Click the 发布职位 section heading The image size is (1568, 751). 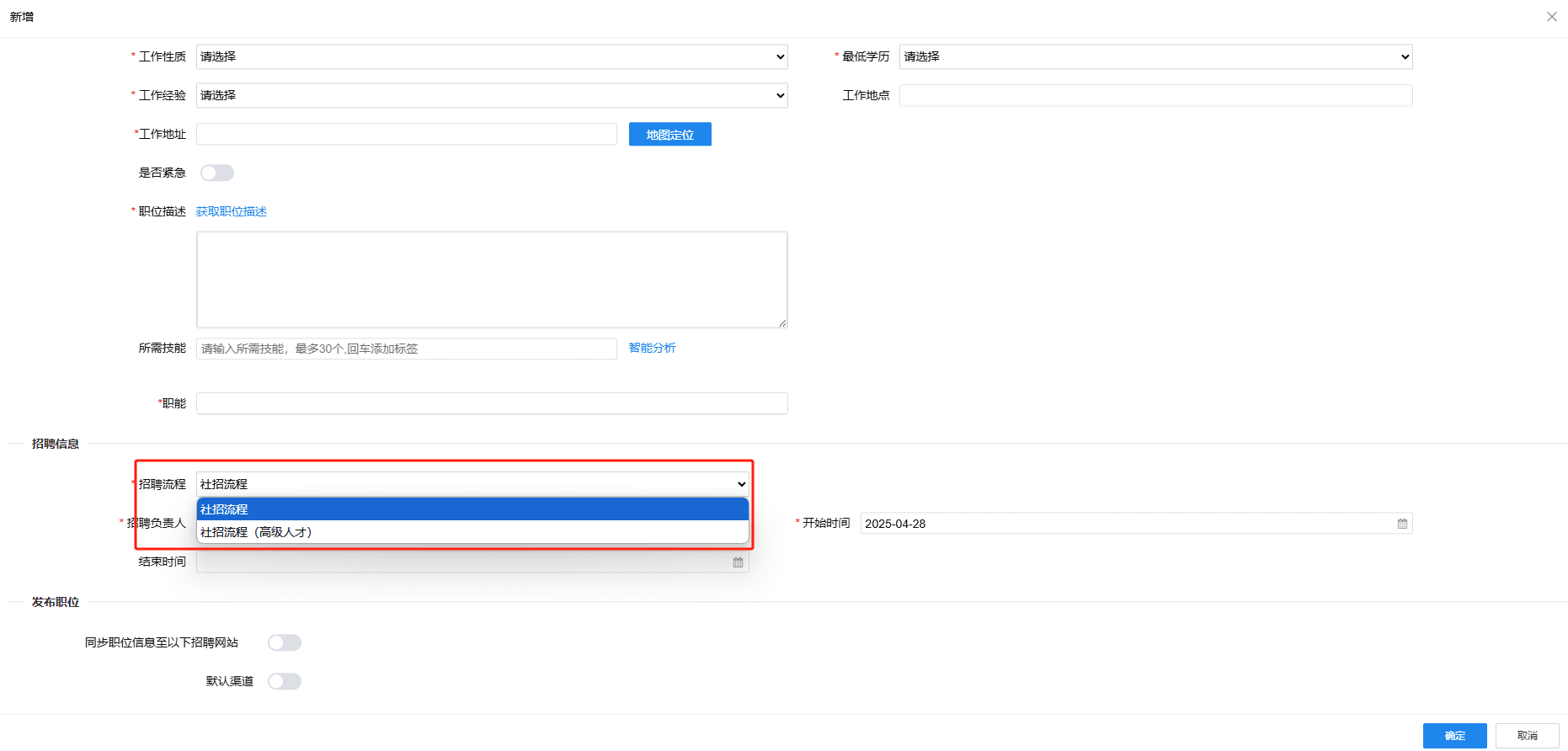pos(56,602)
